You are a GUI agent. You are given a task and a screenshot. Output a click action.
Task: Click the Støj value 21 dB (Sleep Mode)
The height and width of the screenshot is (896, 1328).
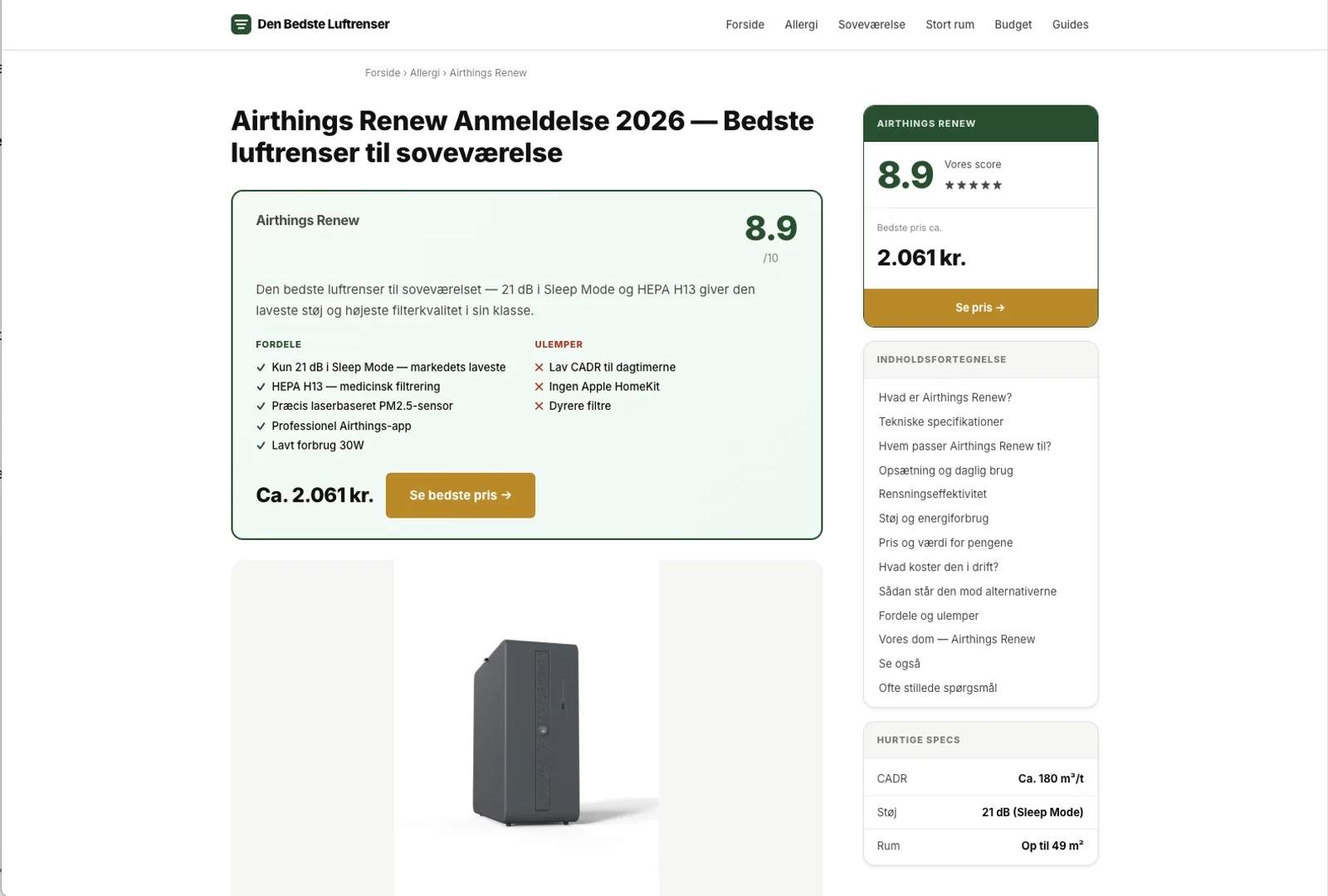[1033, 812]
